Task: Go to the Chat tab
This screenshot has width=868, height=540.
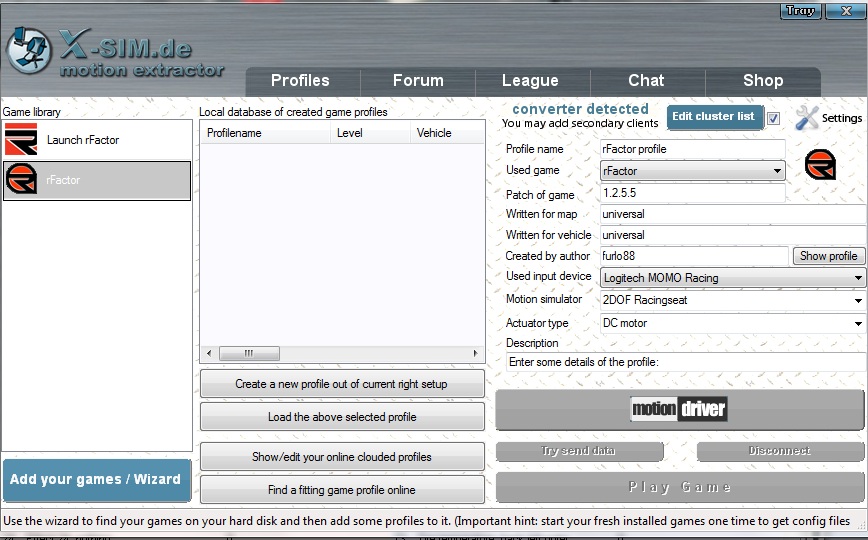Action: point(646,81)
